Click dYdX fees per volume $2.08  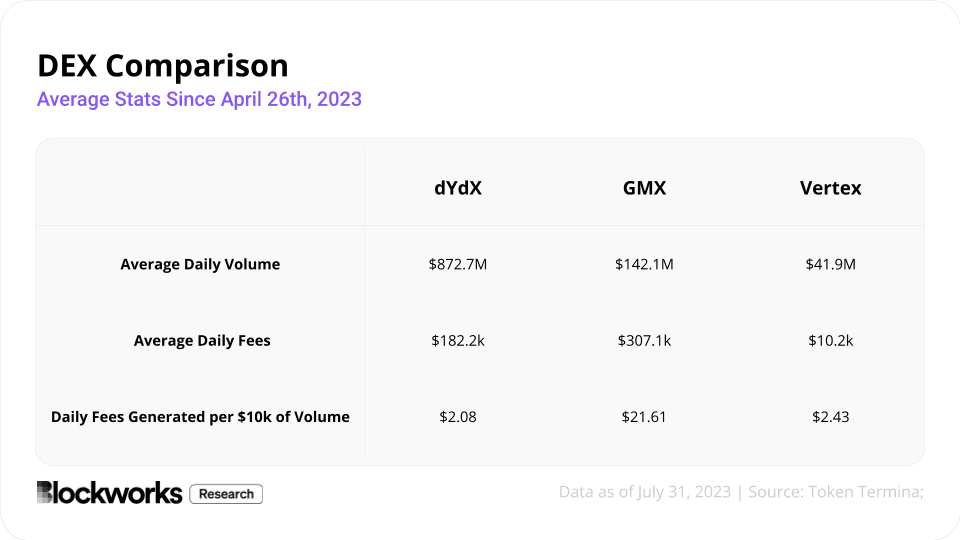458,417
